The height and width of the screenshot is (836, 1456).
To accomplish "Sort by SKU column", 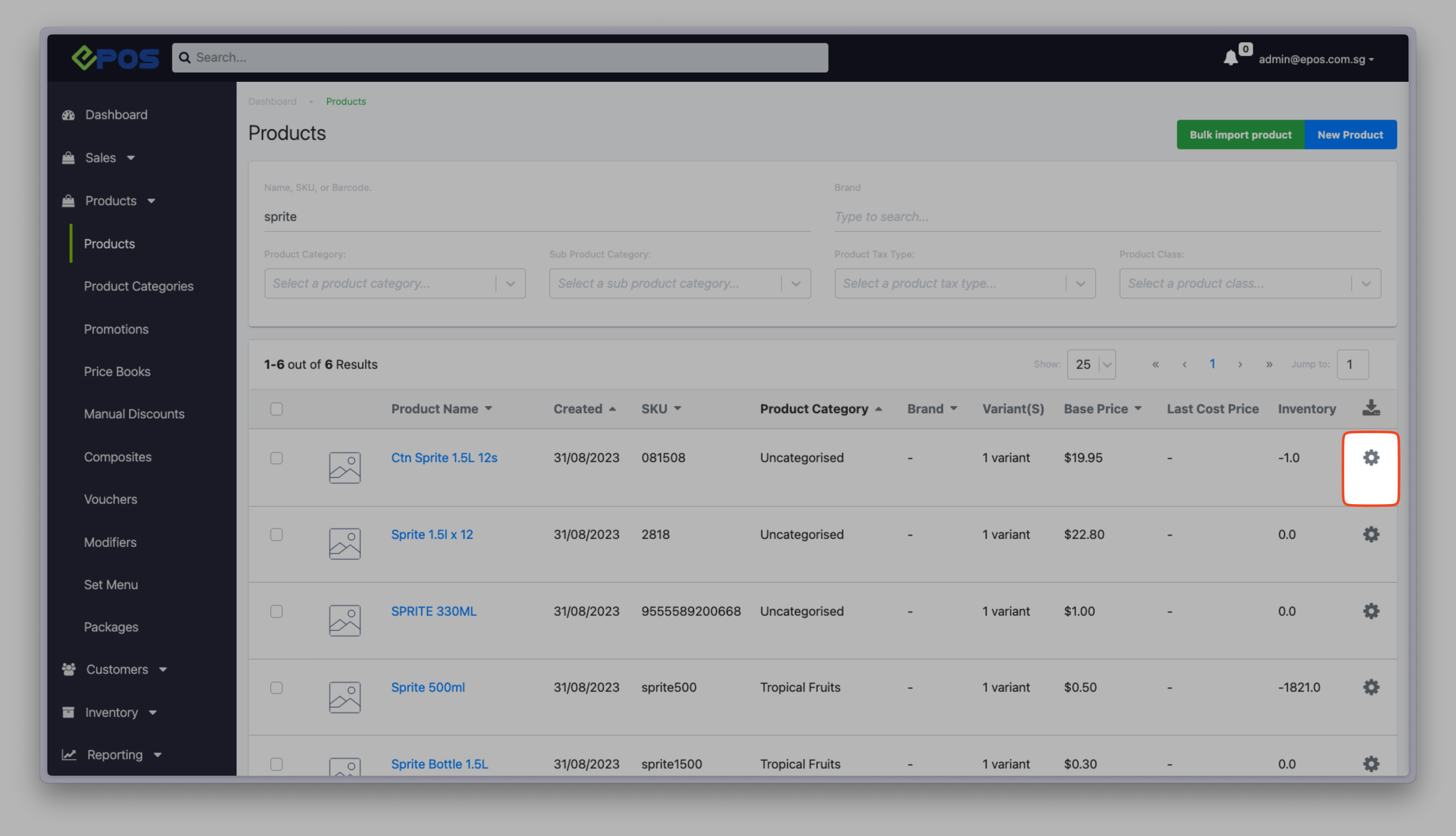I will click(661, 409).
